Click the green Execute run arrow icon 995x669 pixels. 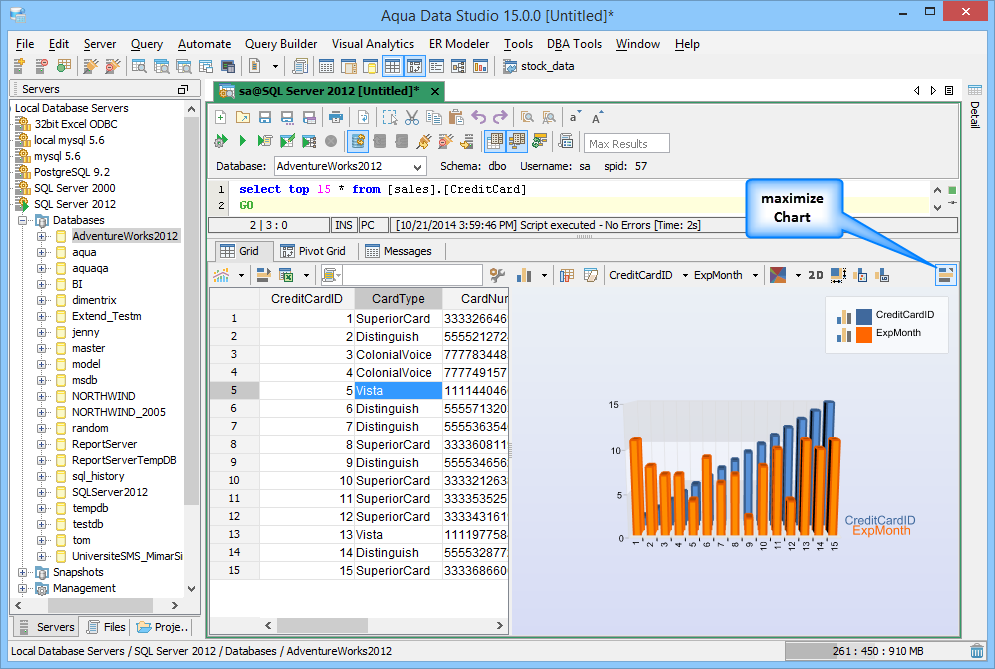[x=242, y=141]
